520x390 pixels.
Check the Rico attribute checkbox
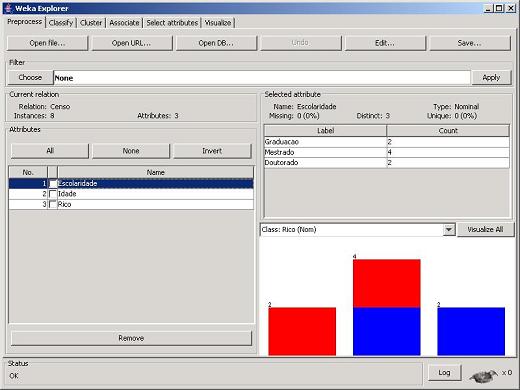pos(53,204)
